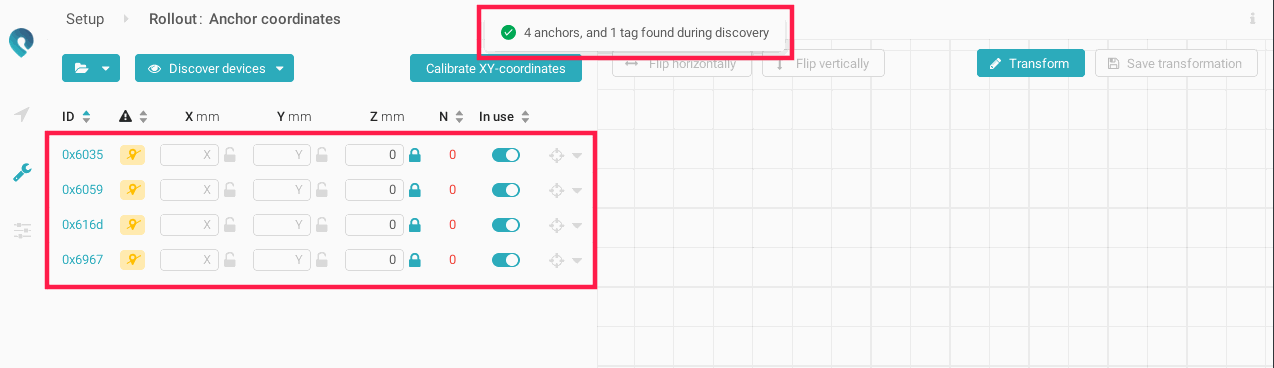
Task: Open the sliders settings sidebar icon
Action: click(21, 231)
